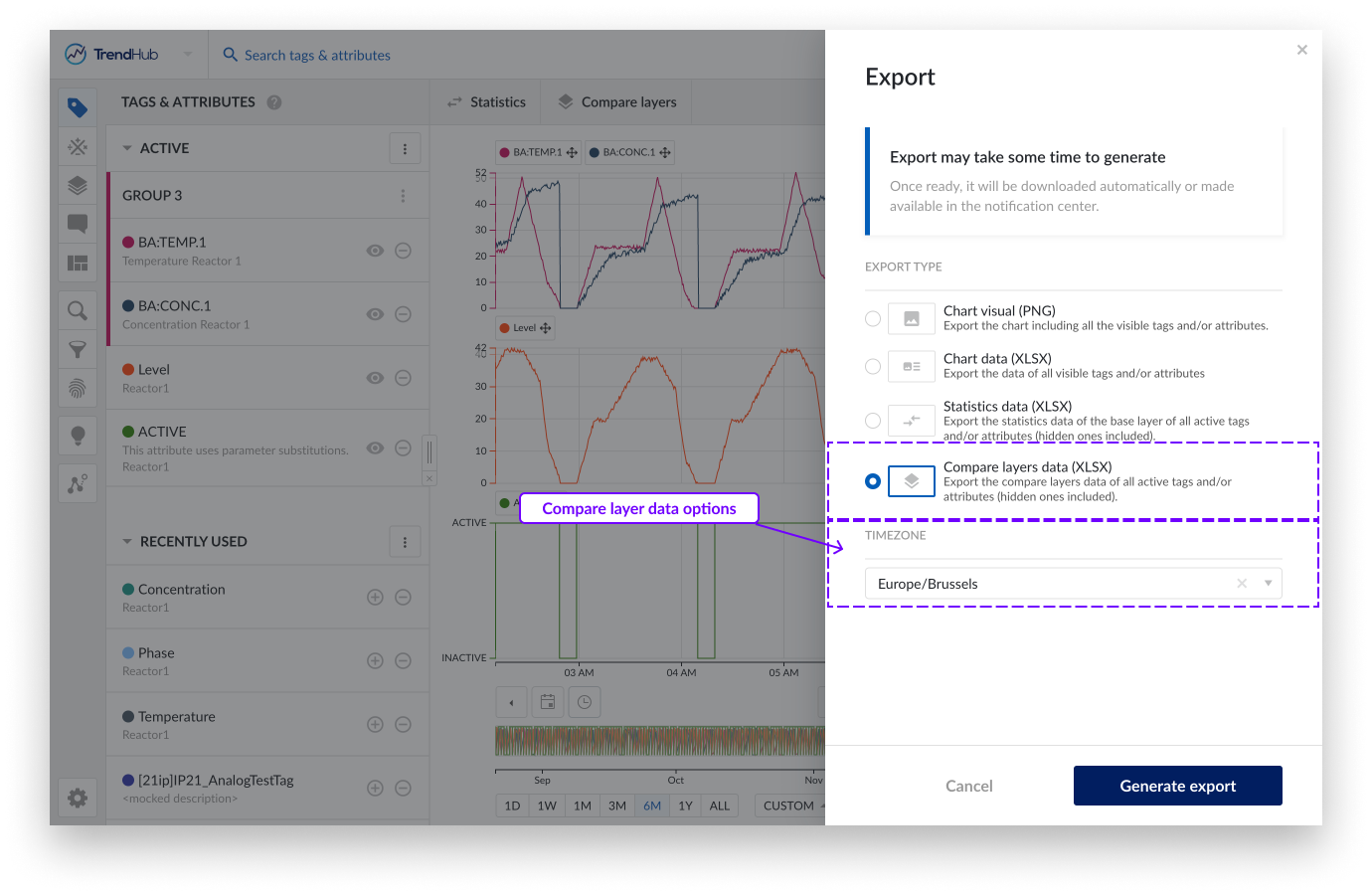Select Chart visual (PNG) export type
This screenshot has width=1372, height=895.
(x=873, y=319)
